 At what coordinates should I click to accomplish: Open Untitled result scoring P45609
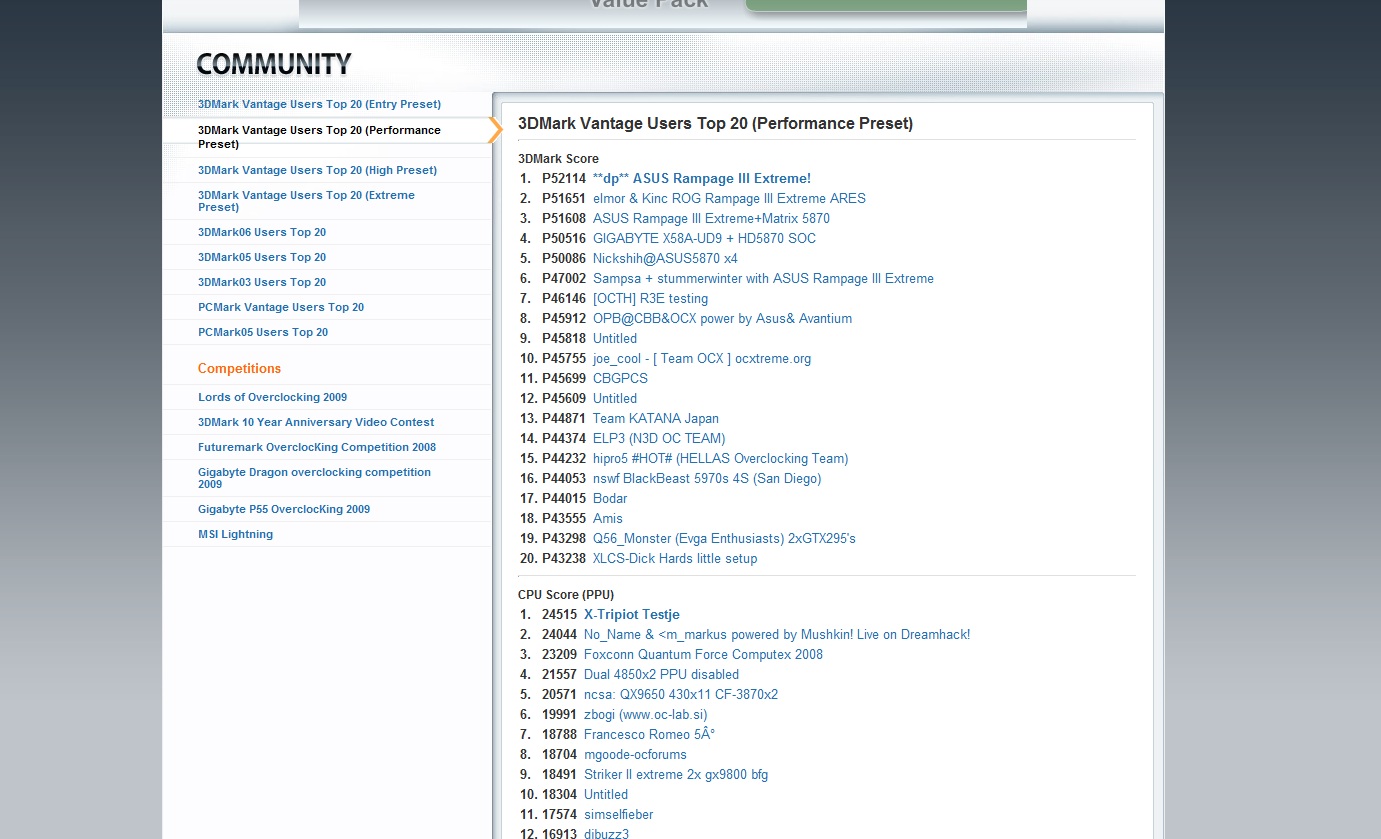tap(615, 398)
